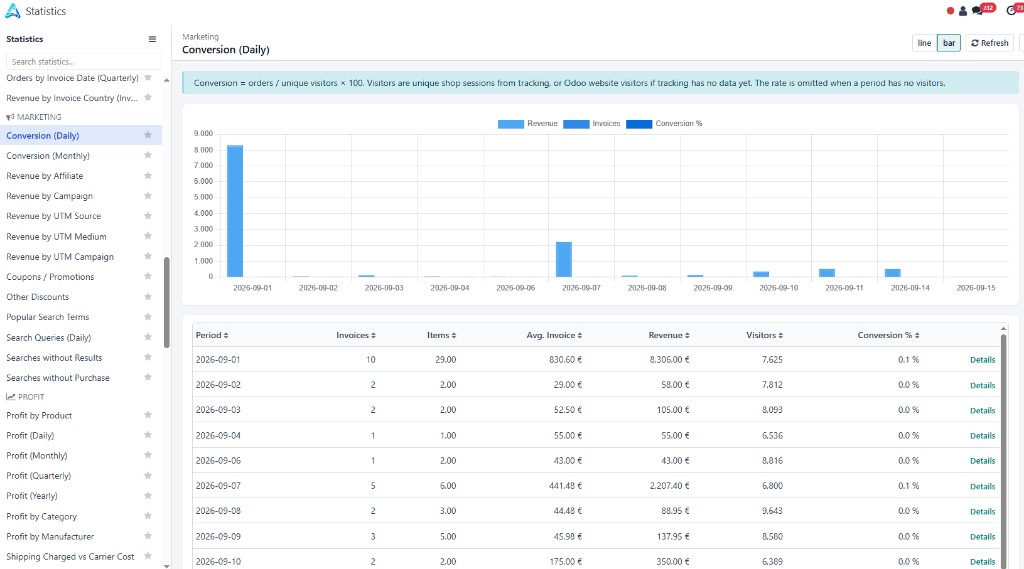Switch chart to line view

pos(924,43)
